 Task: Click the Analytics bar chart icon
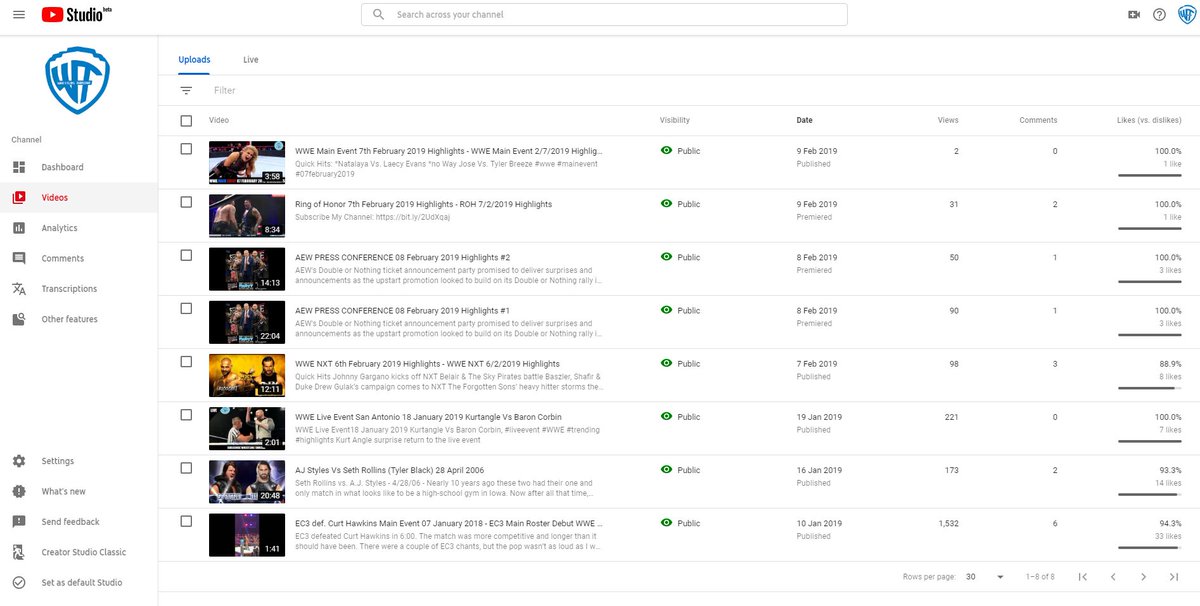click(x=19, y=228)
